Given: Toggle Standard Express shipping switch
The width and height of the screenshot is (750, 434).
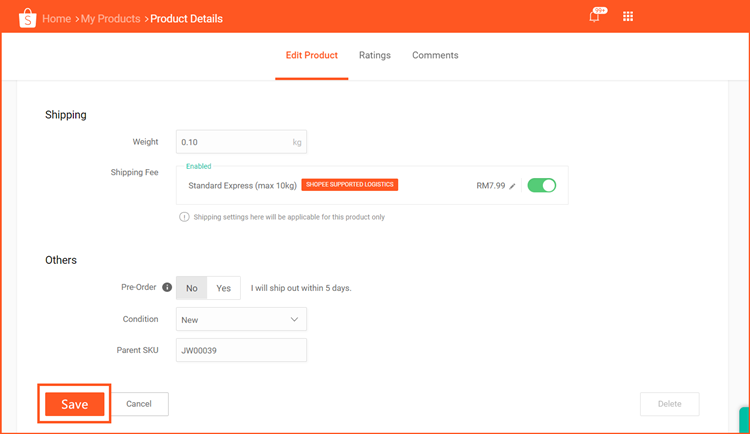Looking at the screenshot, I should coord(541,185).
